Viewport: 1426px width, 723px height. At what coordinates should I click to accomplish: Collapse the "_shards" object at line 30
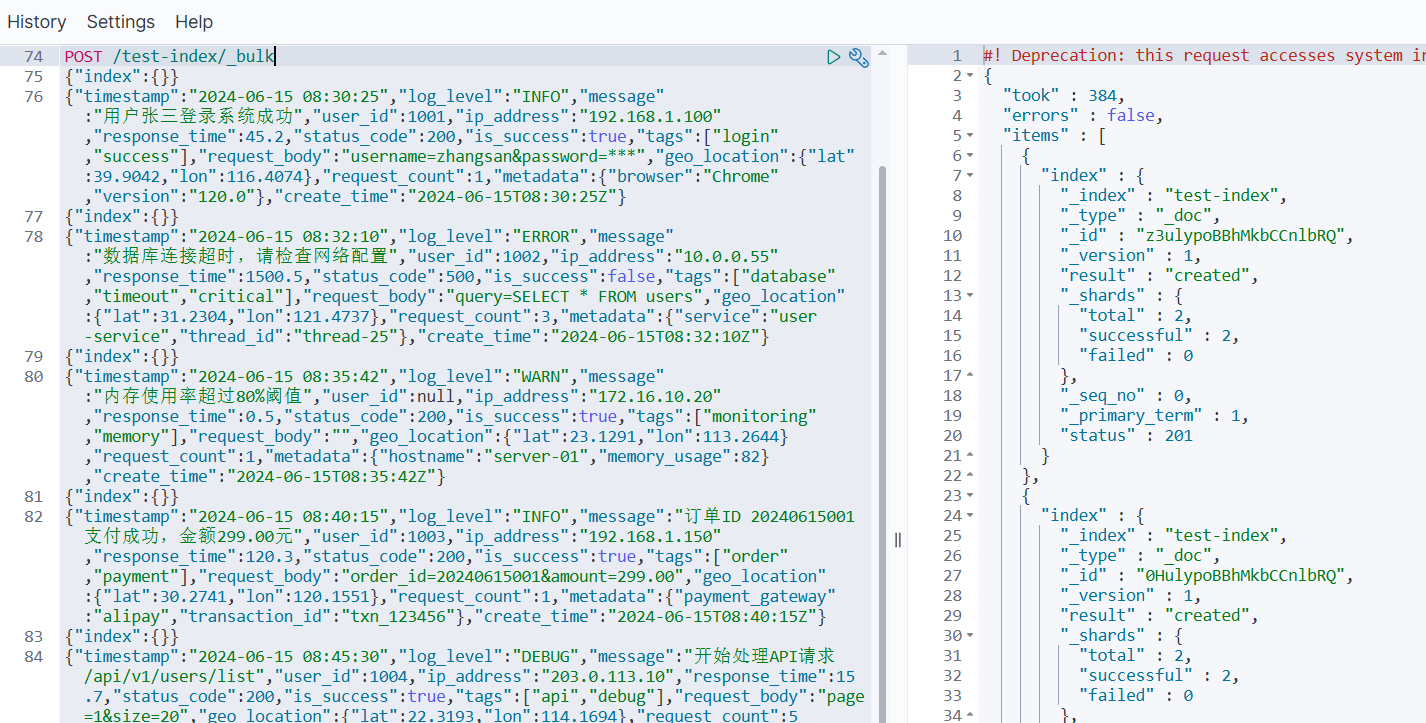tap(970, 636)
